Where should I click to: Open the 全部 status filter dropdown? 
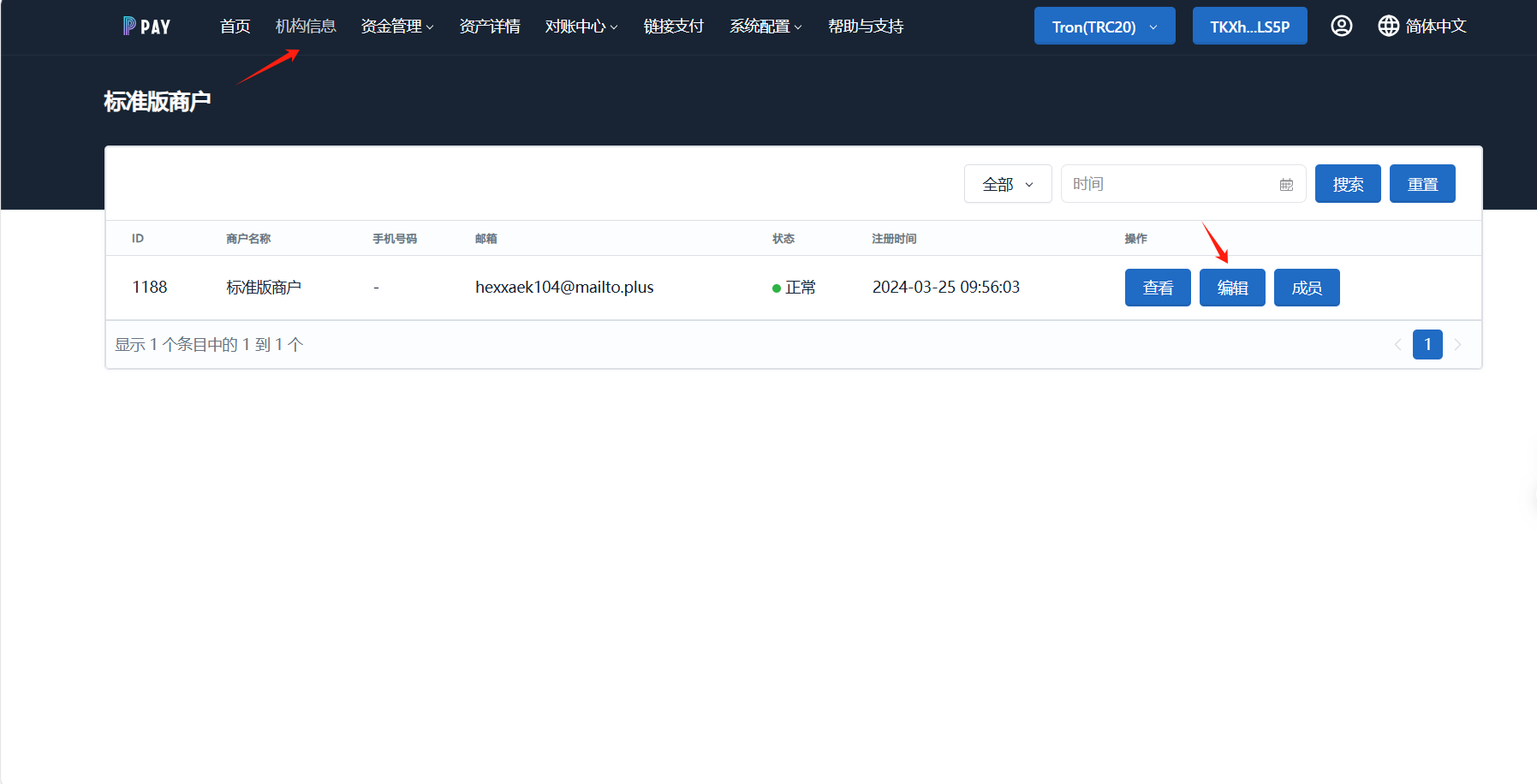1008,184
